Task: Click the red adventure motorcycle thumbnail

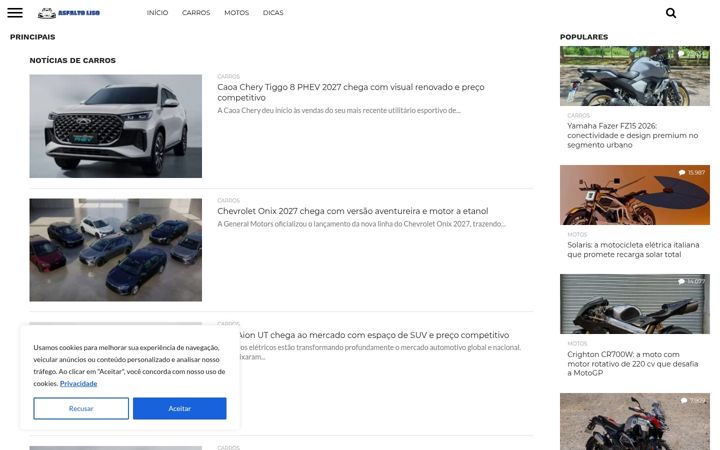Action: click(635, 422)
